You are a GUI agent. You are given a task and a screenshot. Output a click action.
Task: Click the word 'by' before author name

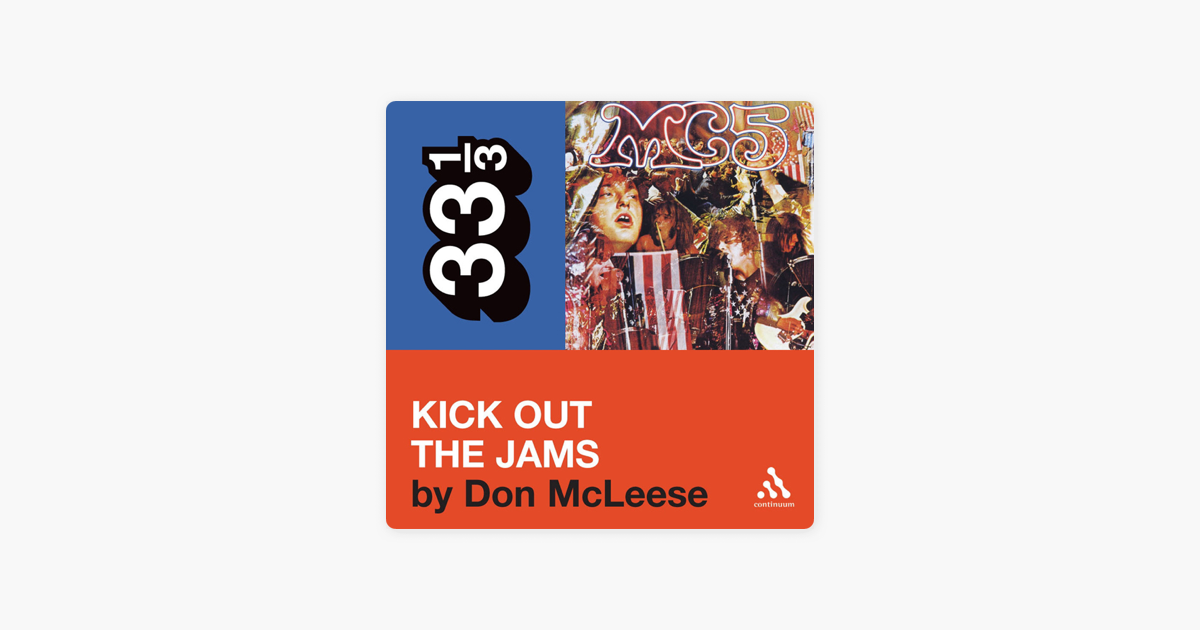(429, 496)
